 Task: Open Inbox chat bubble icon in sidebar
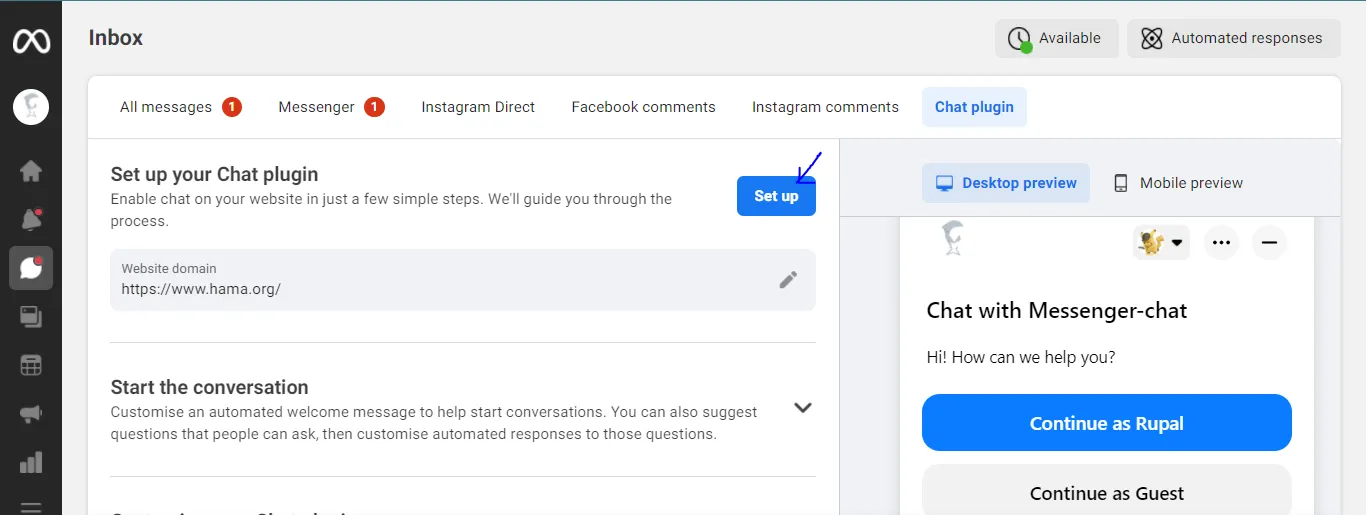pyautogui.click(x=31, y=267)
